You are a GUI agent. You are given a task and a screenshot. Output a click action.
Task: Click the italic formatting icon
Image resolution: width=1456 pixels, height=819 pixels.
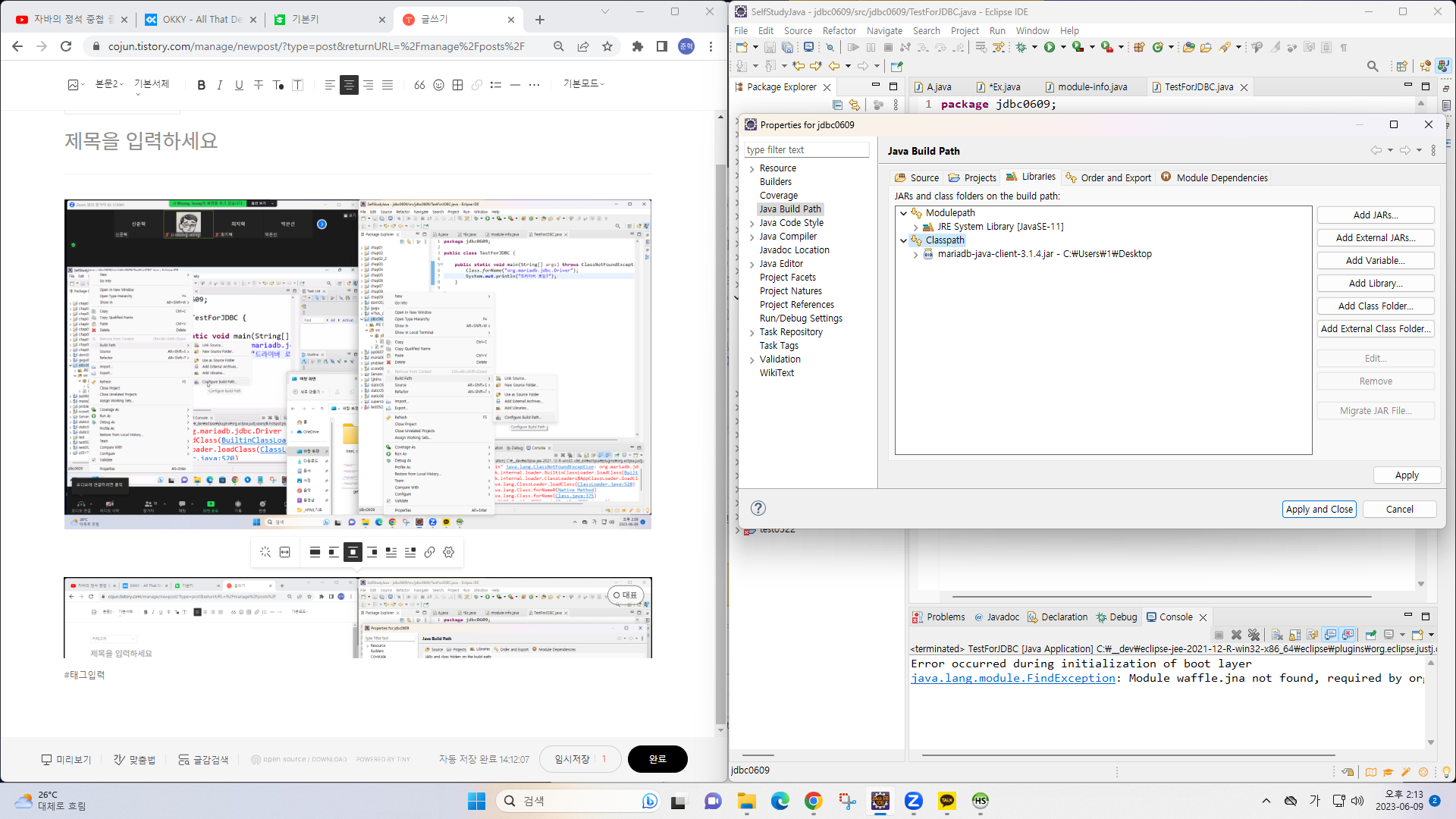point(220,85)
